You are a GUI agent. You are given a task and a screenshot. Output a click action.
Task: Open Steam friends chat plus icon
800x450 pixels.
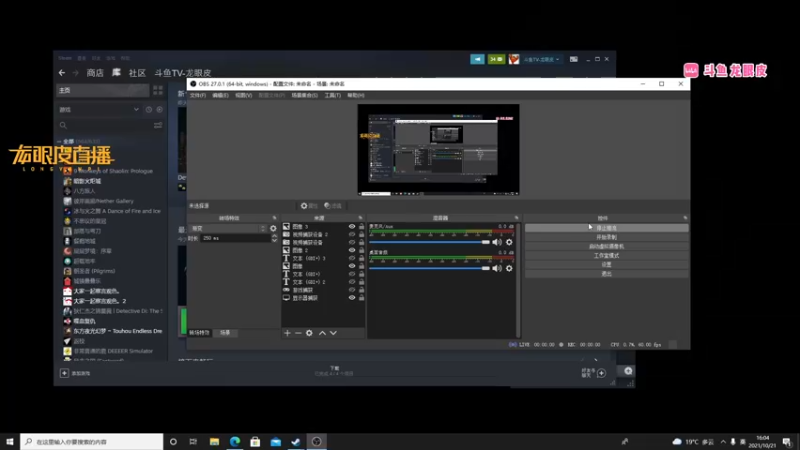pos(602,373)
